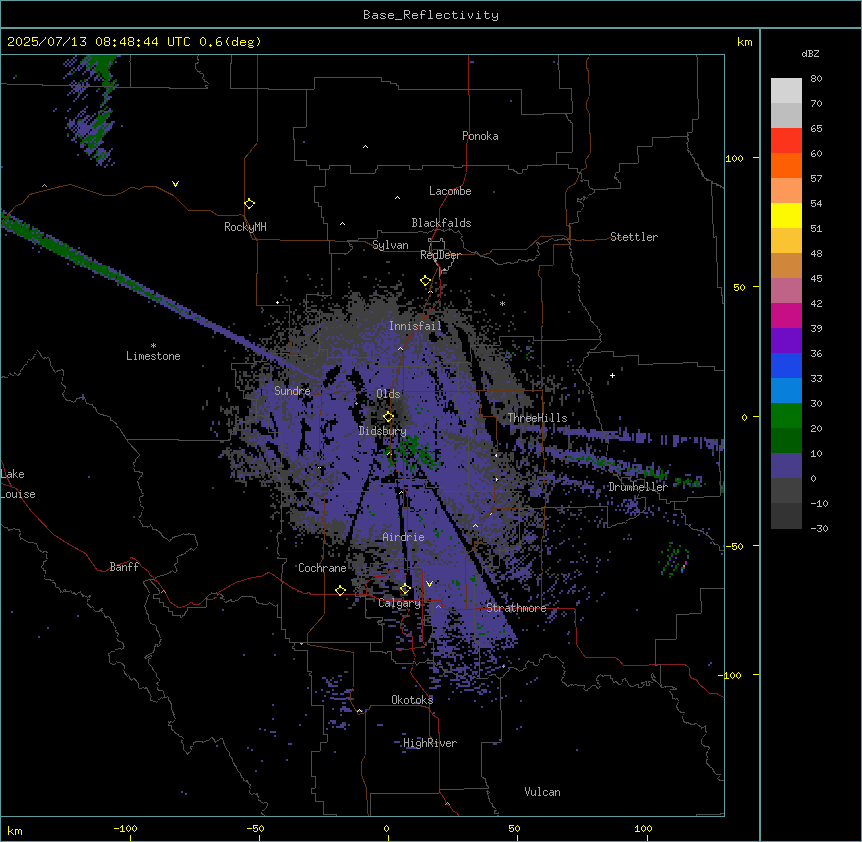The height and width of the screenshot is (842, 862).
Task: Select the purple 10 dBZ legend color
Action: coord(786,466)
